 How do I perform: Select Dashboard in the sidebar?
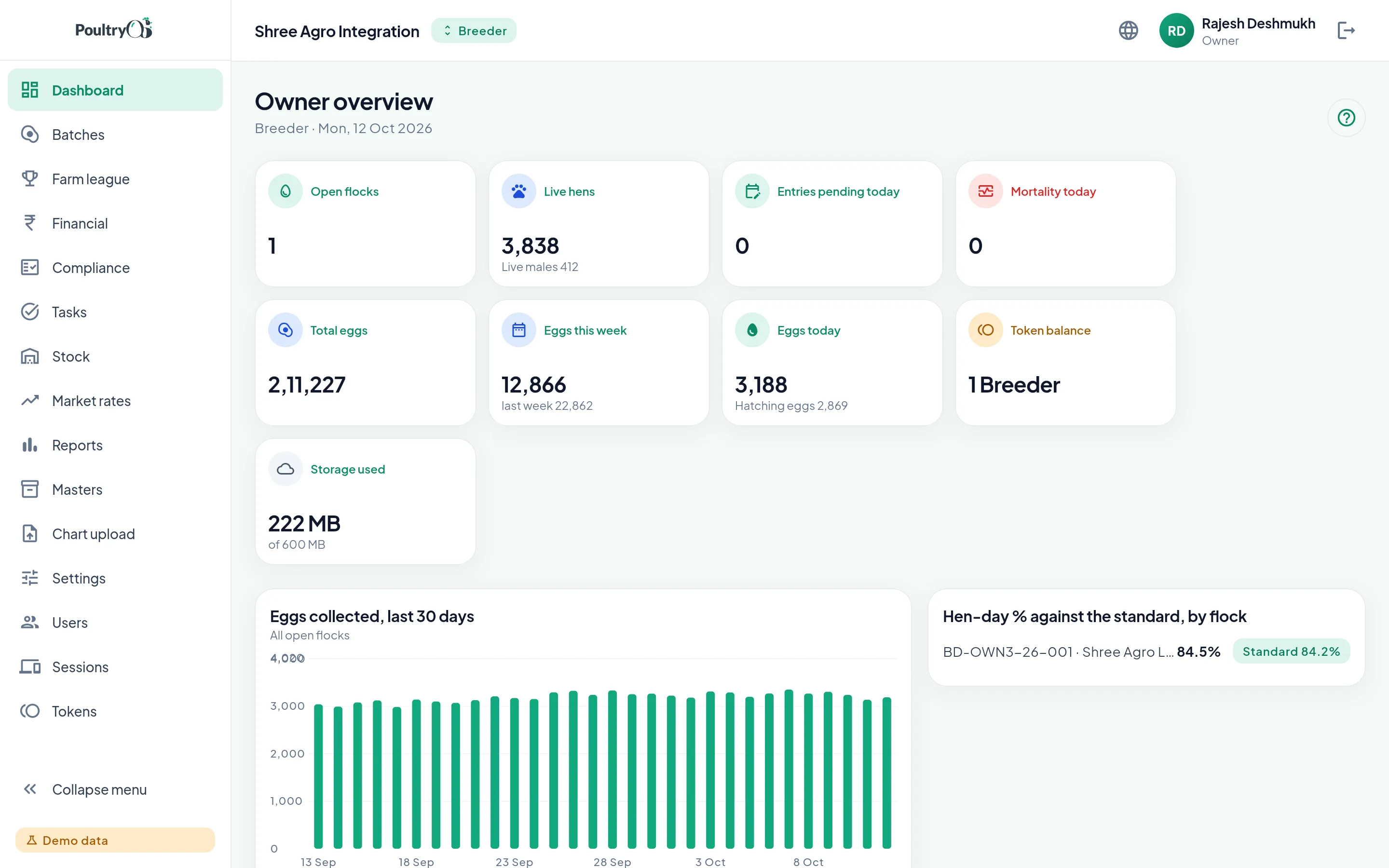115,90
